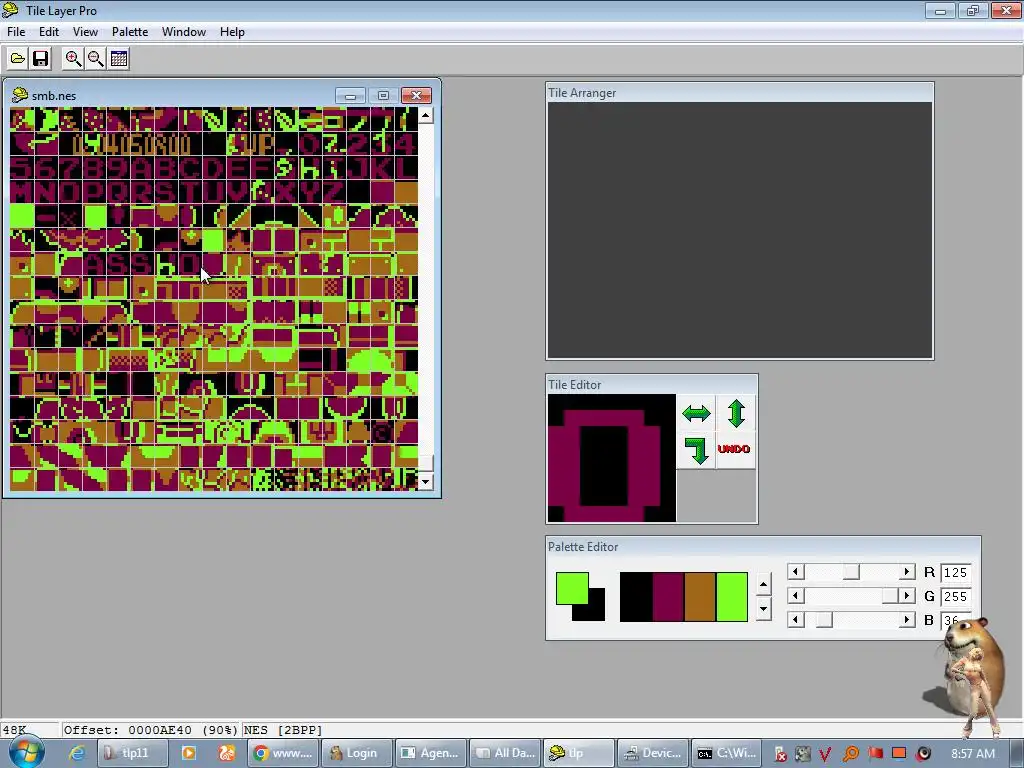
Task: Click the taskbar clock showing 8:57 AM
Action: tap(973, 754)
